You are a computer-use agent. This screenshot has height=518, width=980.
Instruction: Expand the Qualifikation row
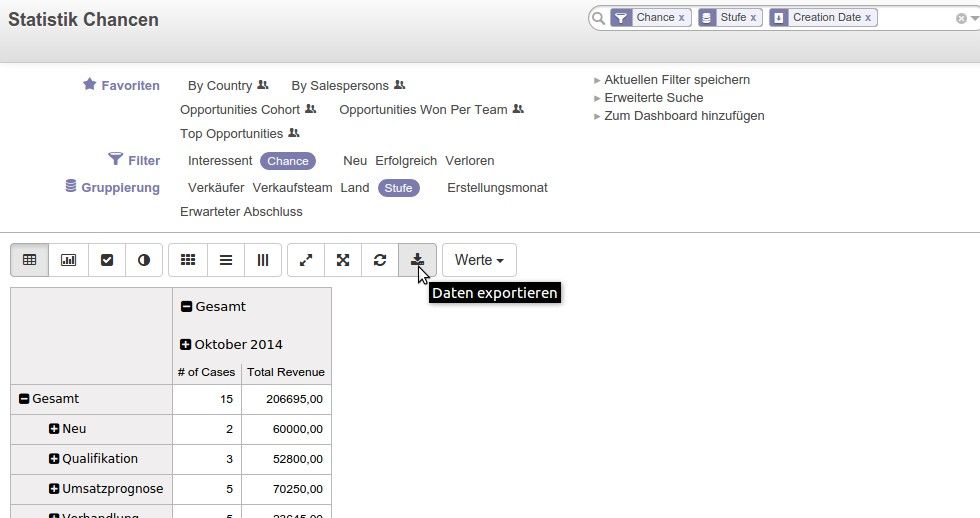tap(54, 459)
